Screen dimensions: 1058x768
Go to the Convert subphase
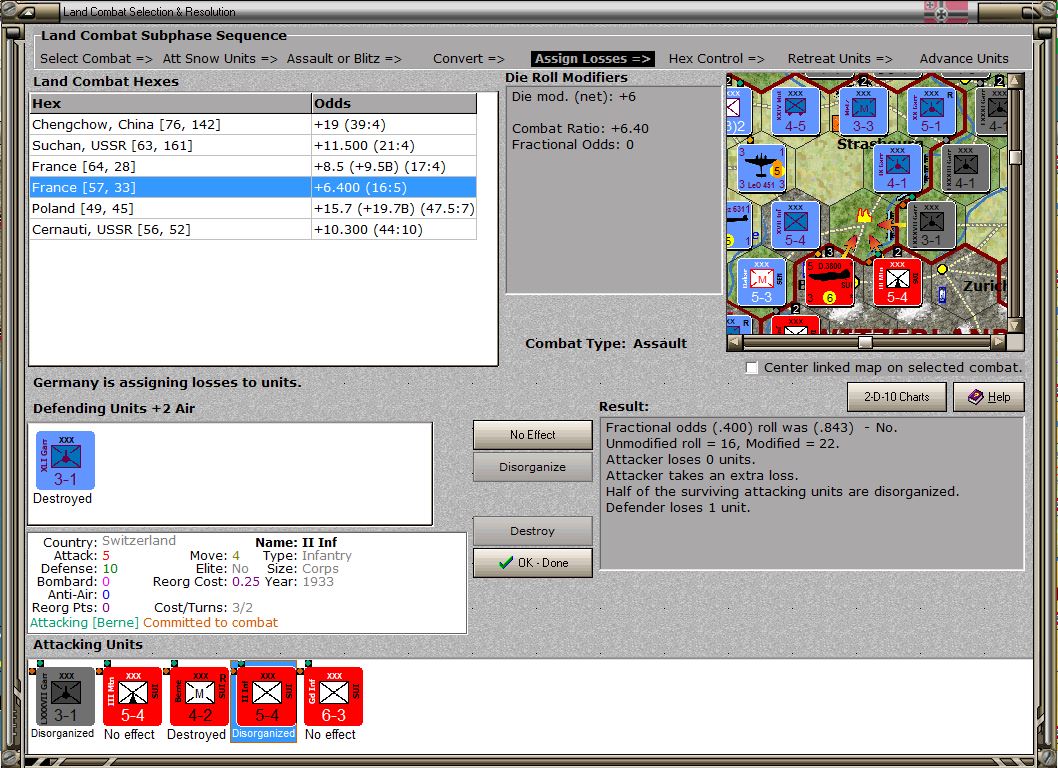(469, 59)
